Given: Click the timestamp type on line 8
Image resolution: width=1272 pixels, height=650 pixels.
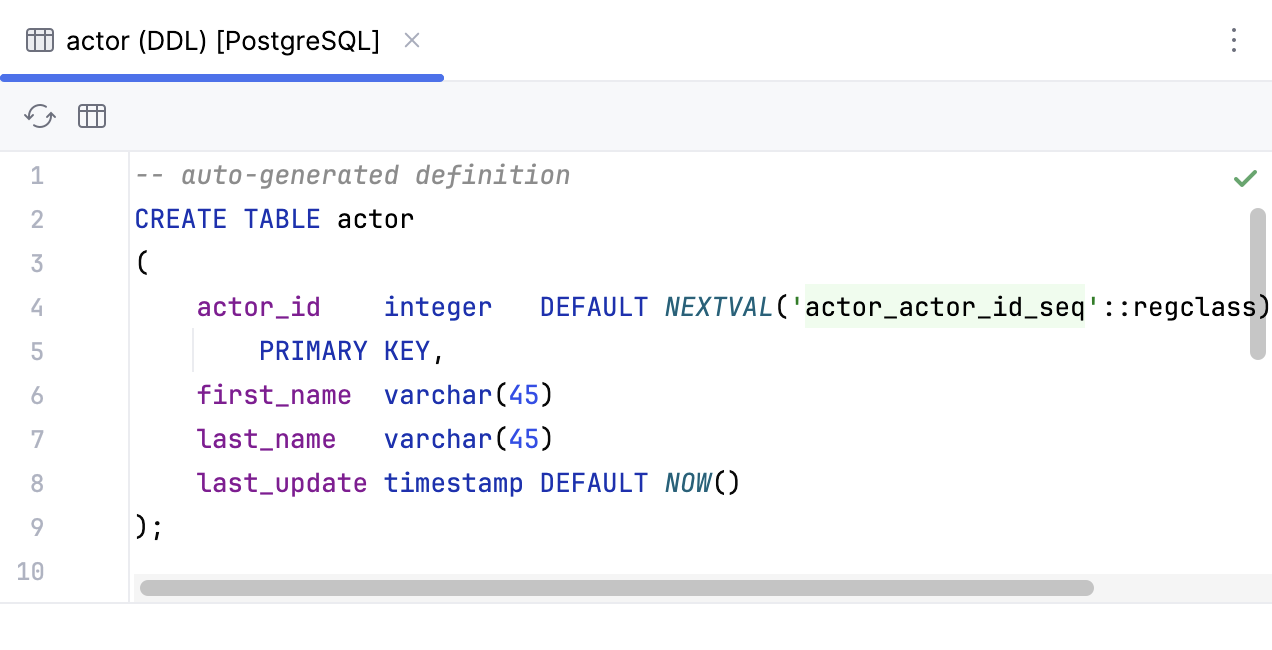Looking at the screenshot, I should point(454,483).
